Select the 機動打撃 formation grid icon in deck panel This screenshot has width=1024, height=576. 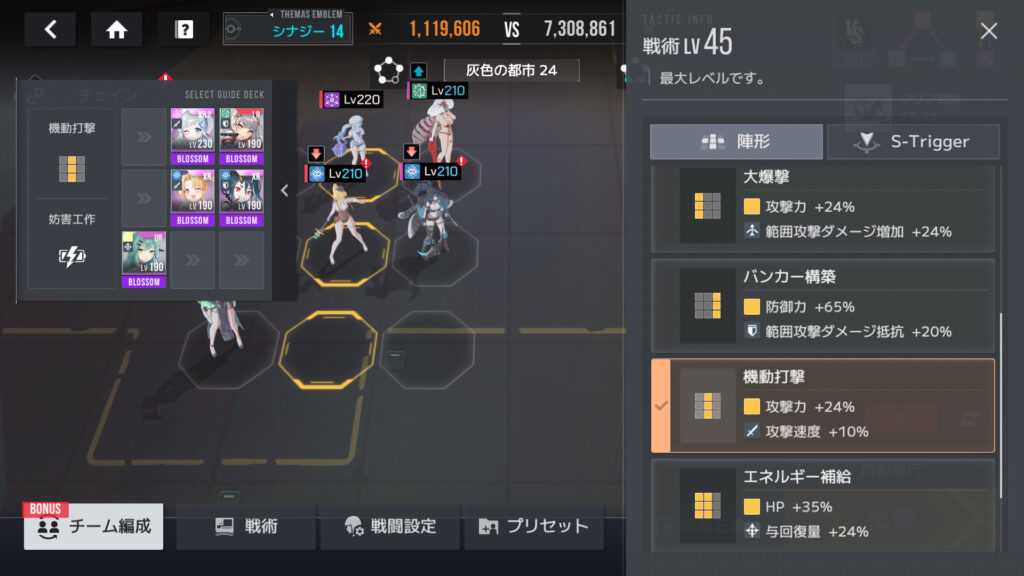[x=72, y=169]
